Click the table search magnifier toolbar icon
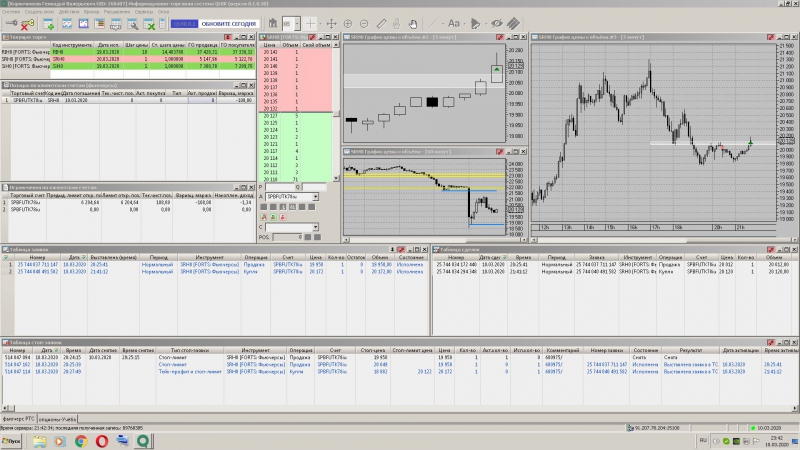Image resolution: width=800 pixels, height=450 pixels. tap(132, 23)
